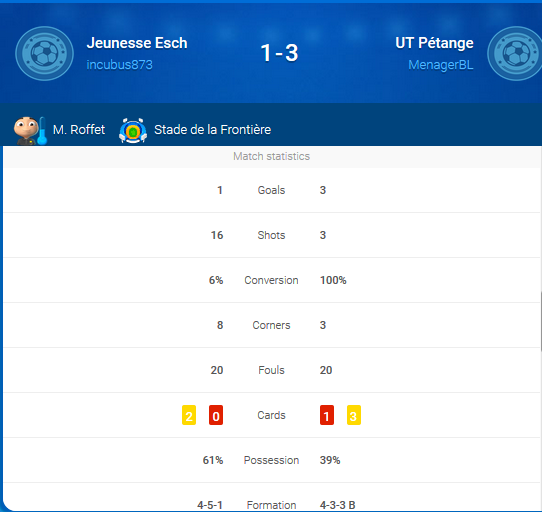Select the Jeunesse Esch team name

(137, 43)
